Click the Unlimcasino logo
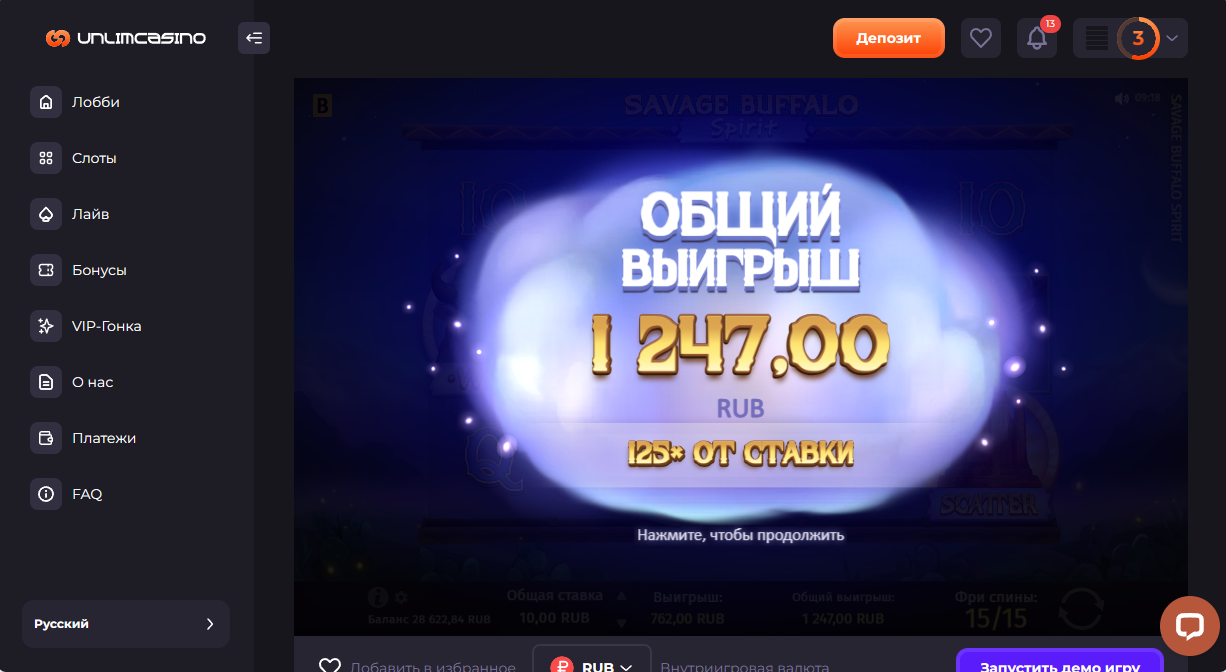This screenshot has width=1226, height=672. 126,38
